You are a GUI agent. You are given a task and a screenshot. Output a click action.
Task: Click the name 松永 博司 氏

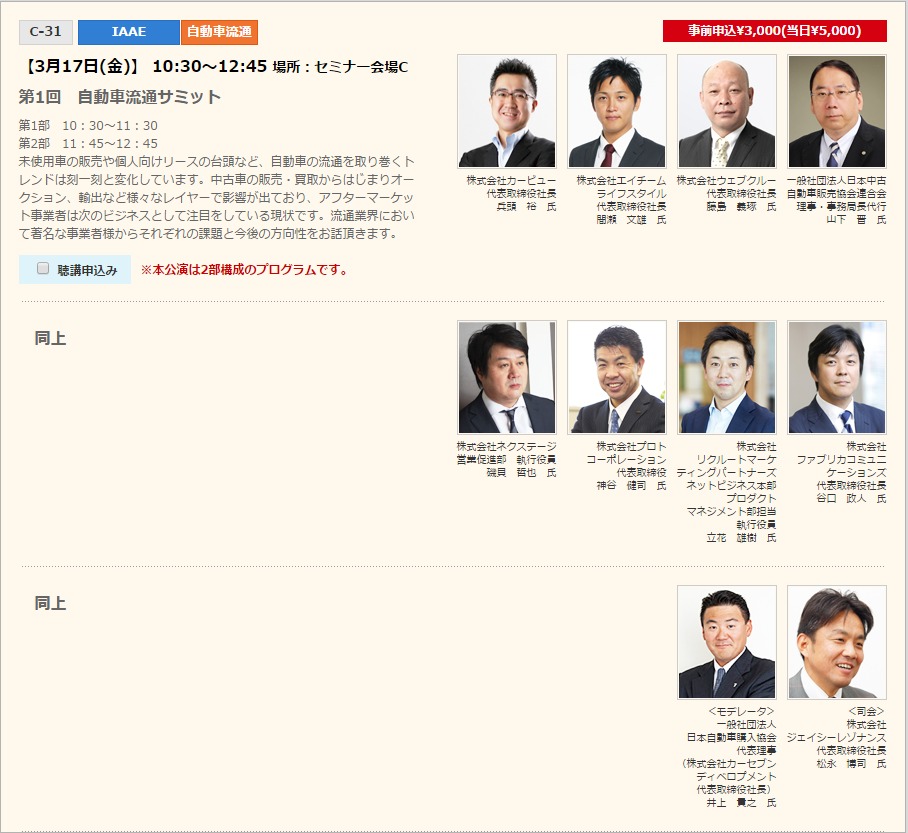click(851, 764)
